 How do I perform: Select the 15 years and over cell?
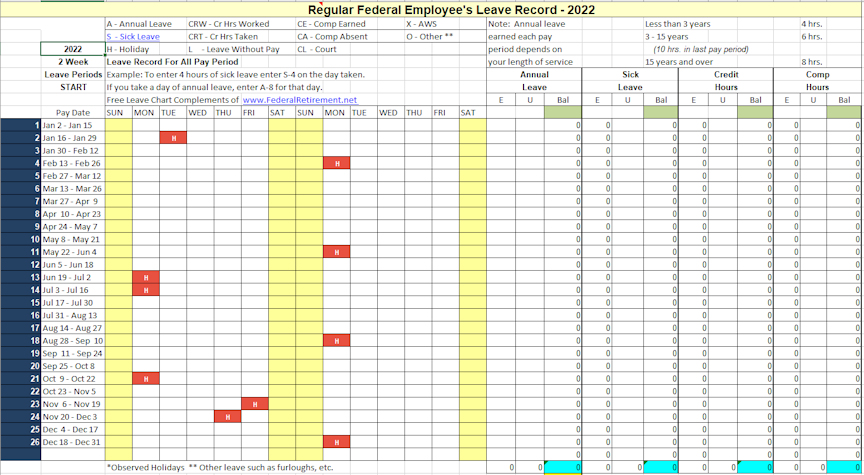[679, 62]
